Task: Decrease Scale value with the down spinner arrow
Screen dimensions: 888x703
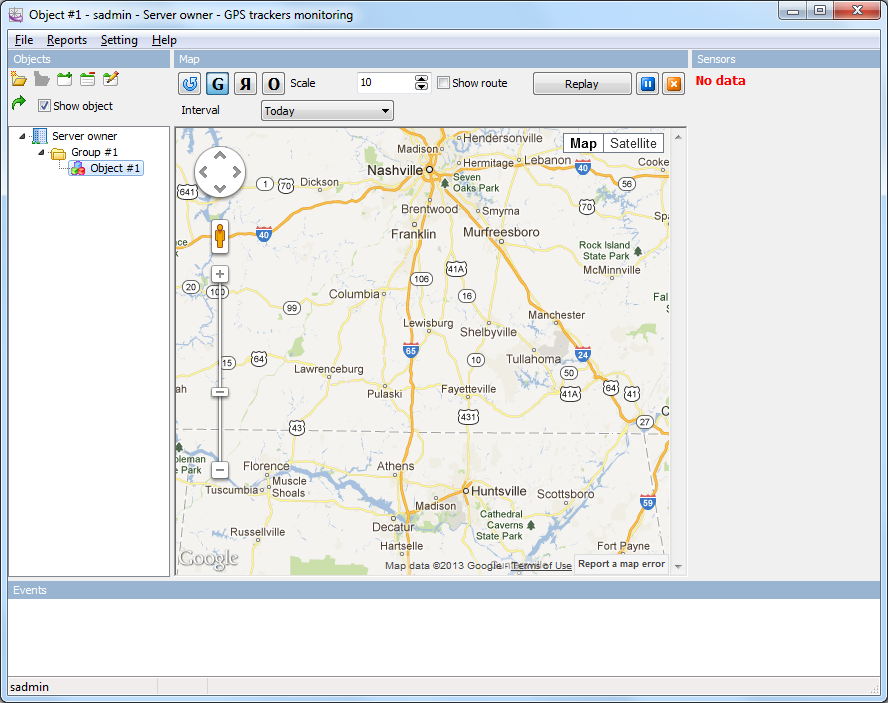Action: [421, 87]
